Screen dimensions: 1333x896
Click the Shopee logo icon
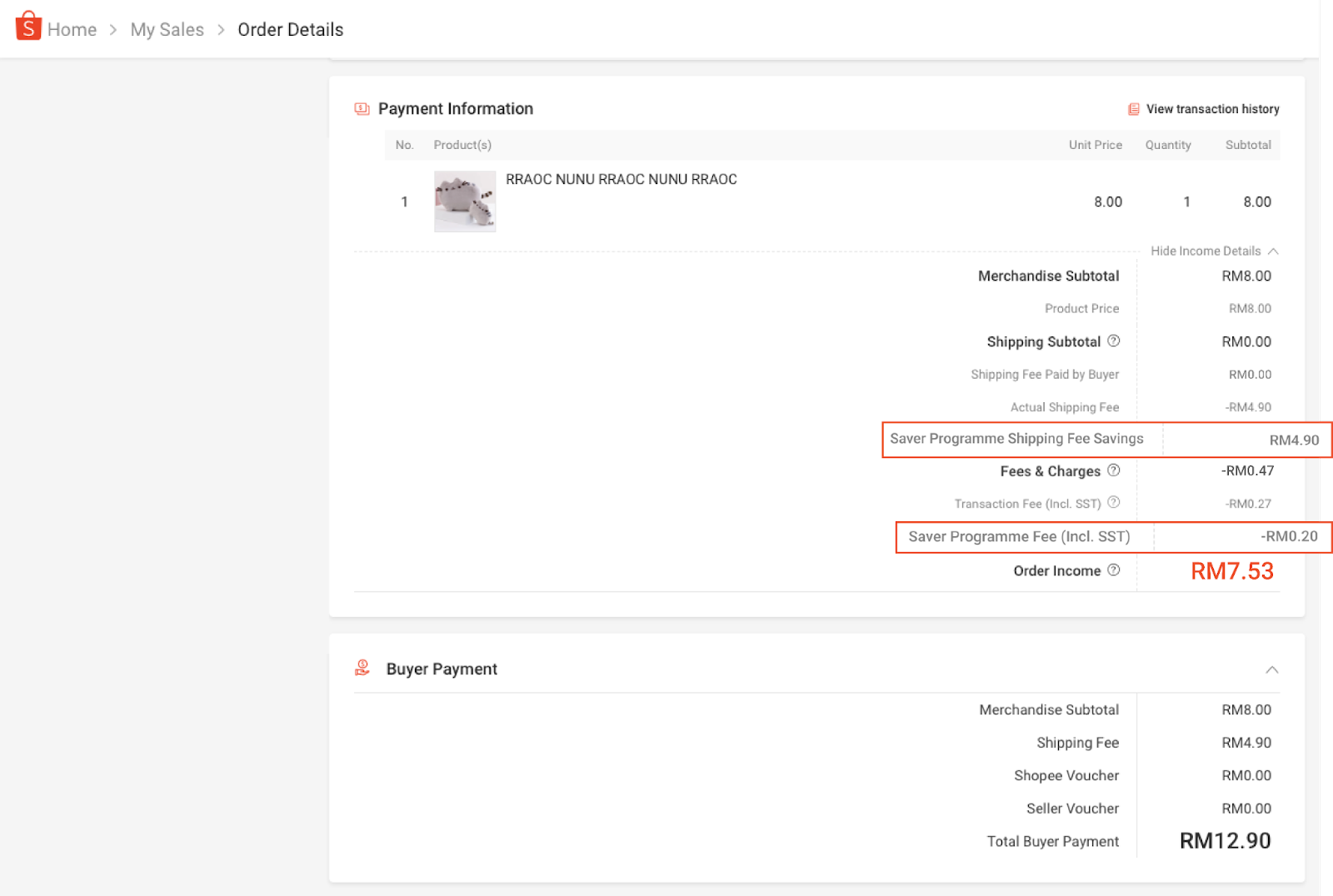[x=27, y=27]
